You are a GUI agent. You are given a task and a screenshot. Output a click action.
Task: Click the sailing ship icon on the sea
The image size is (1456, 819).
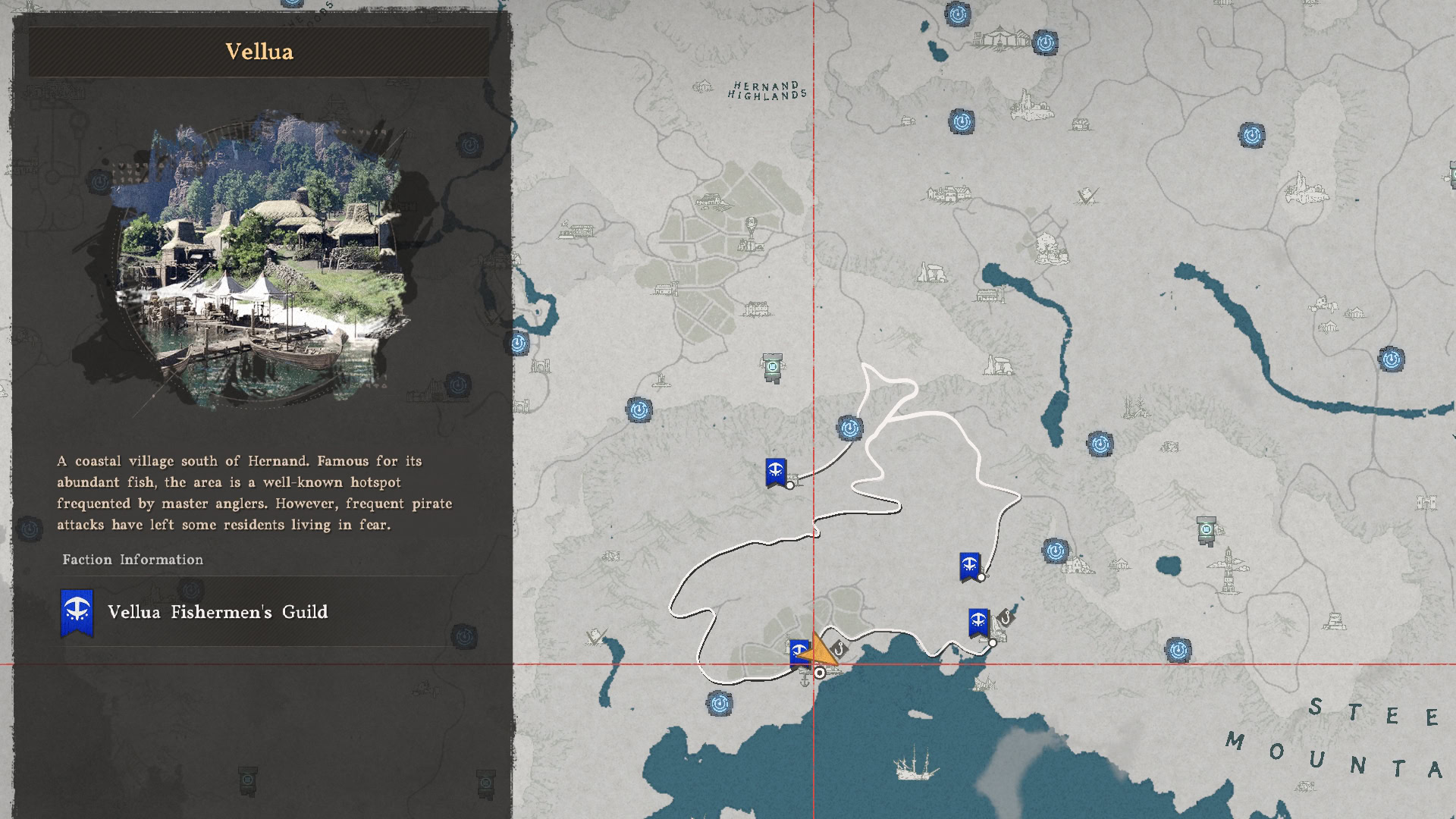tap(915, 763)
